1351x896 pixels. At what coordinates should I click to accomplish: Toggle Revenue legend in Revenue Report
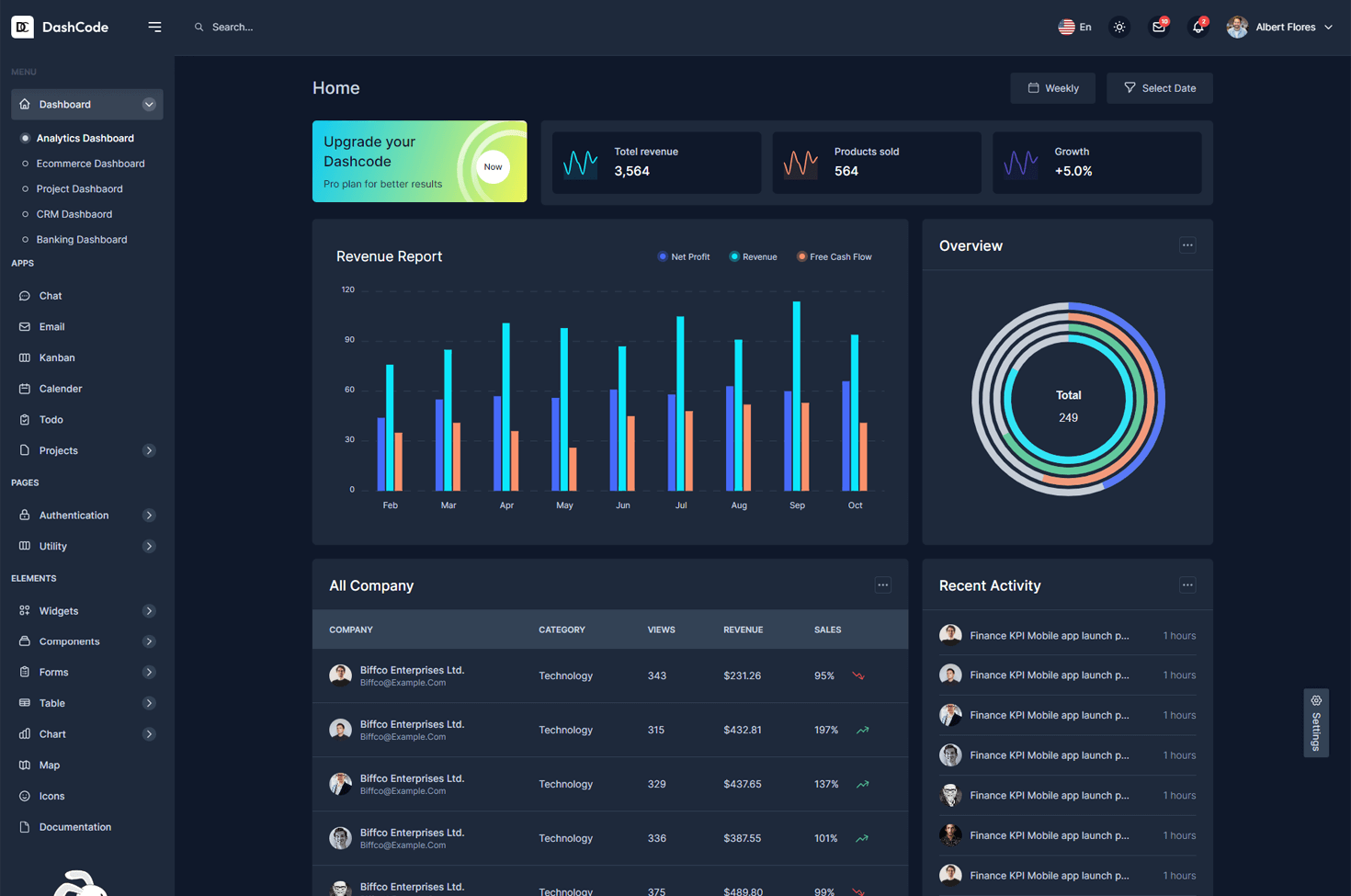(x=753, y=257)
